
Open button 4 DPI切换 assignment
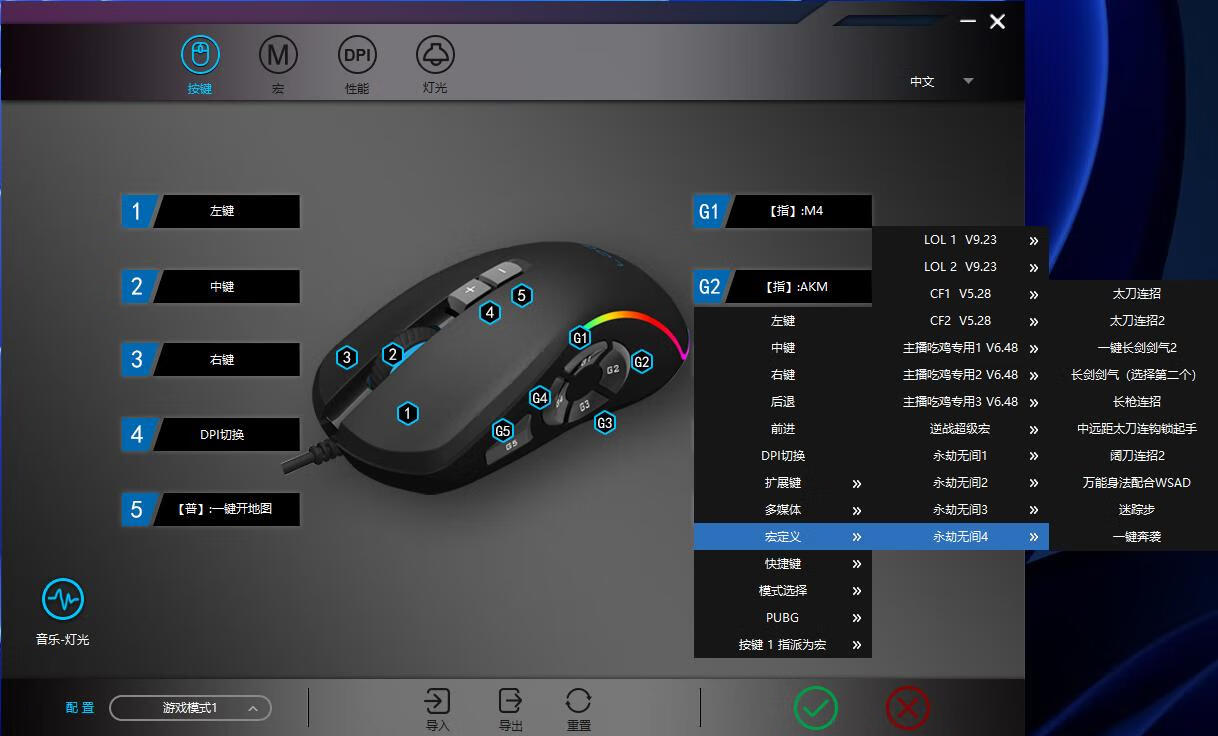210,435
